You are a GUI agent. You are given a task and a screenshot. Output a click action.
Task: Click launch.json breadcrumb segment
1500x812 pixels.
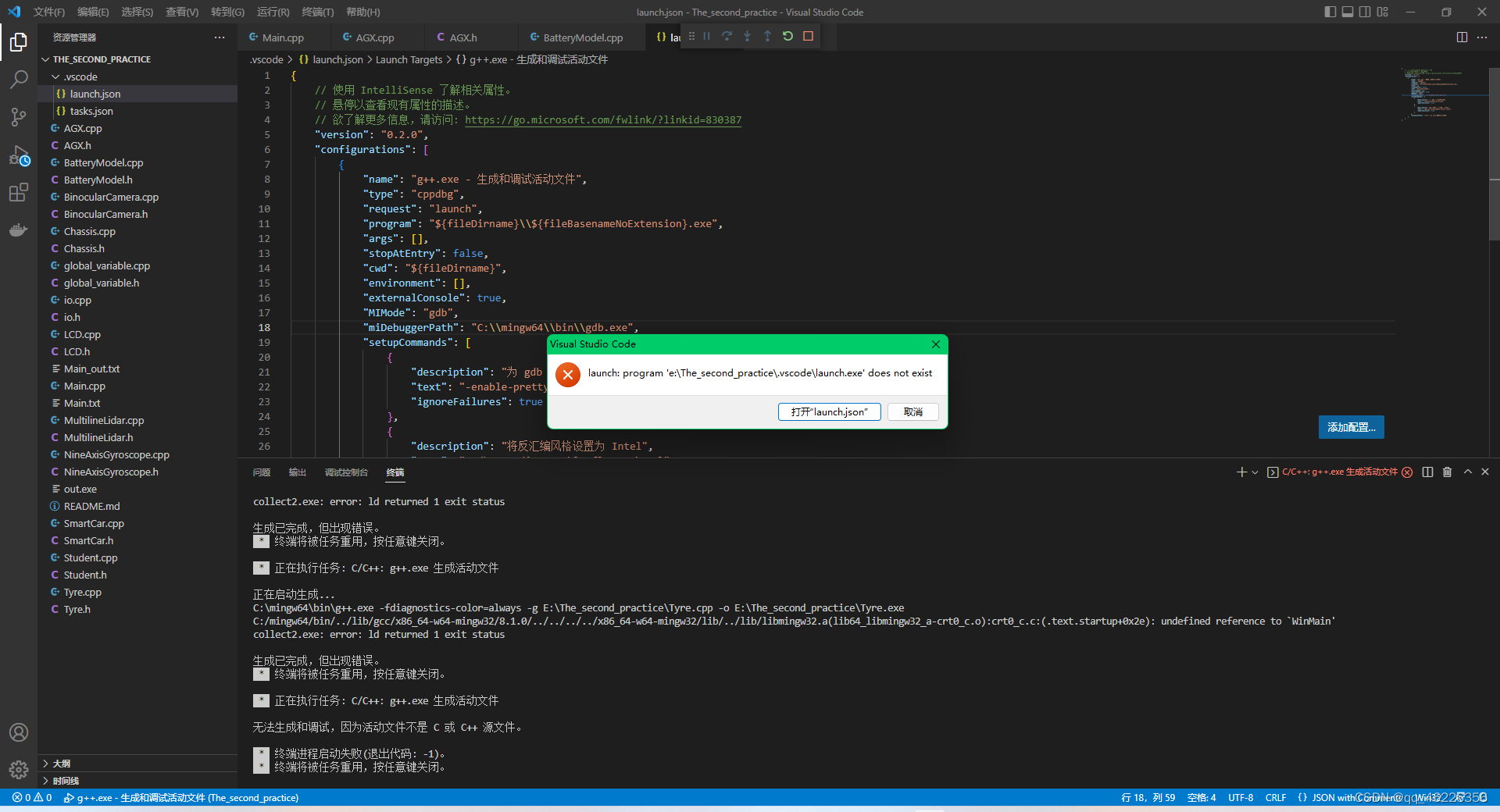(331, 59)
